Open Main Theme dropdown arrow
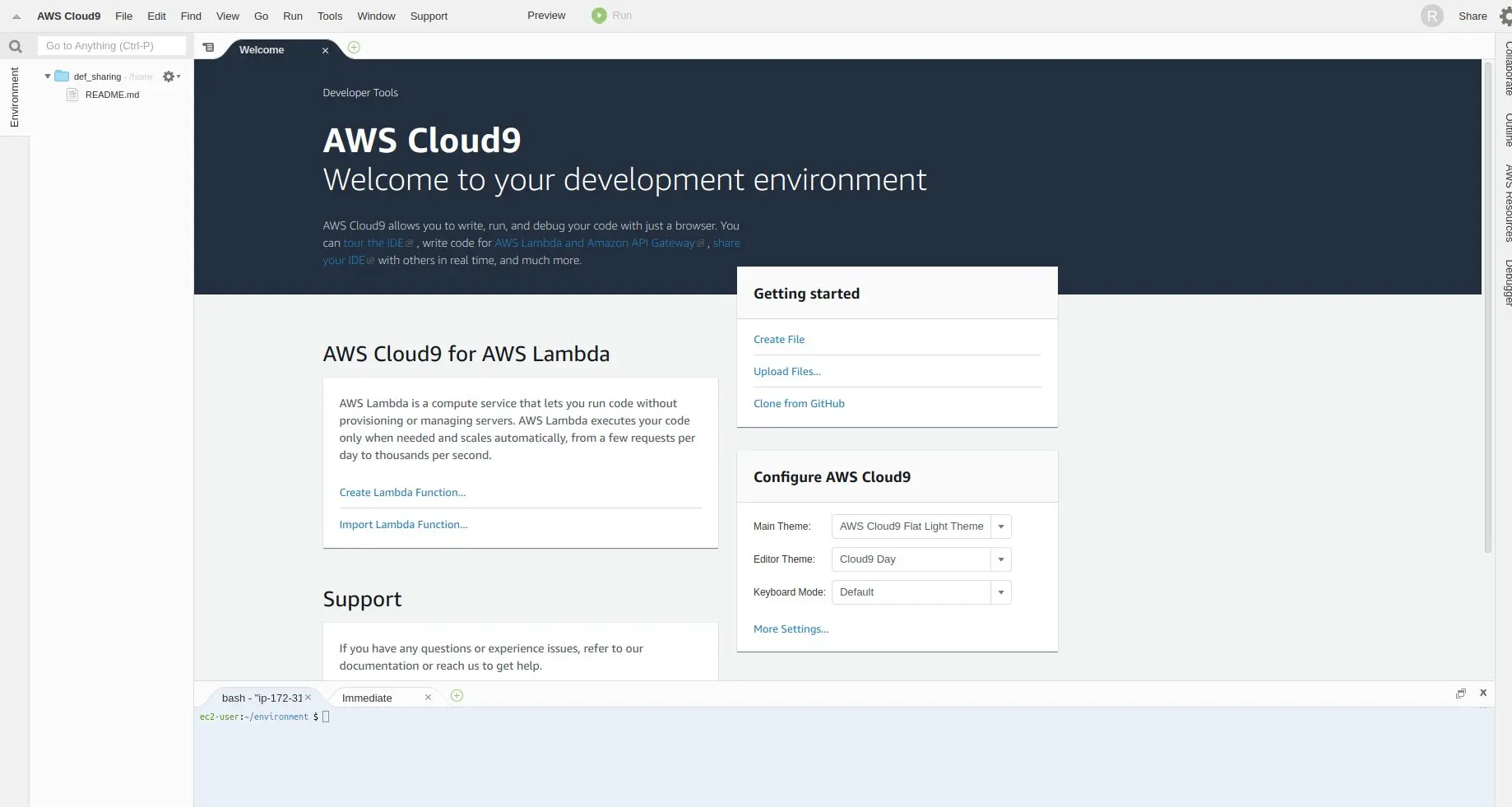The image size is (1512, 807). pos(1001,526)
